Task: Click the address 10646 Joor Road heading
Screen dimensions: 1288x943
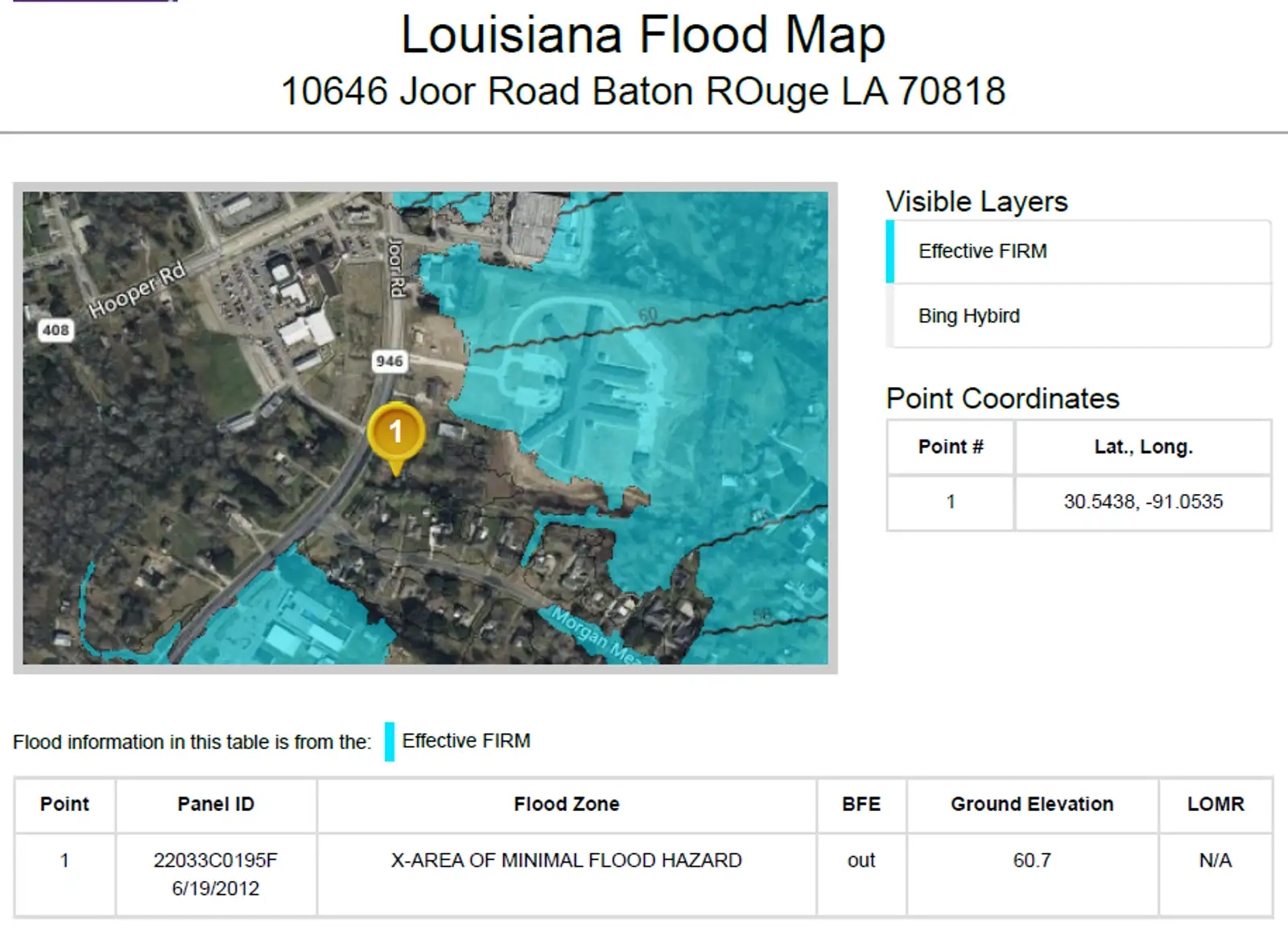Action: tap(643, 91)
